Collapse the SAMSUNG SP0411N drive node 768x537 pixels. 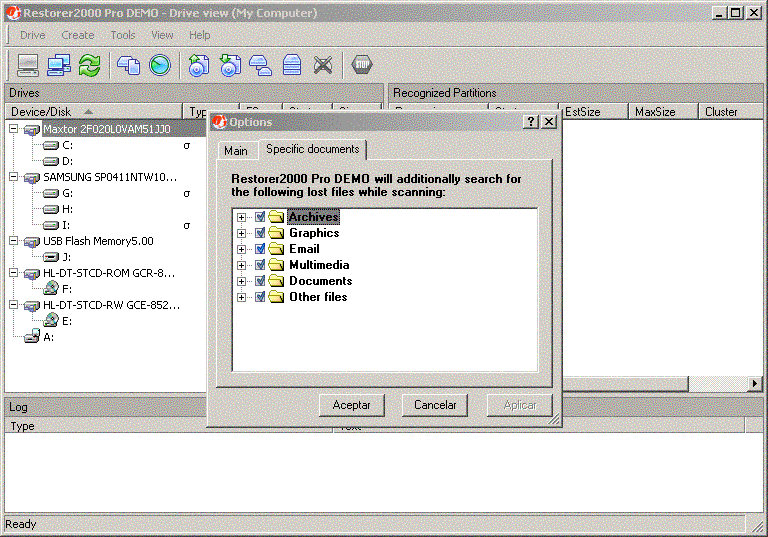click(x=13, y=177)
